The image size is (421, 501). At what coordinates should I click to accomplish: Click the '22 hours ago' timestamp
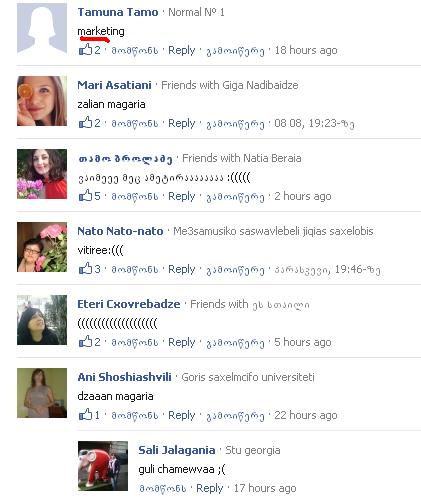pos(306,415)
